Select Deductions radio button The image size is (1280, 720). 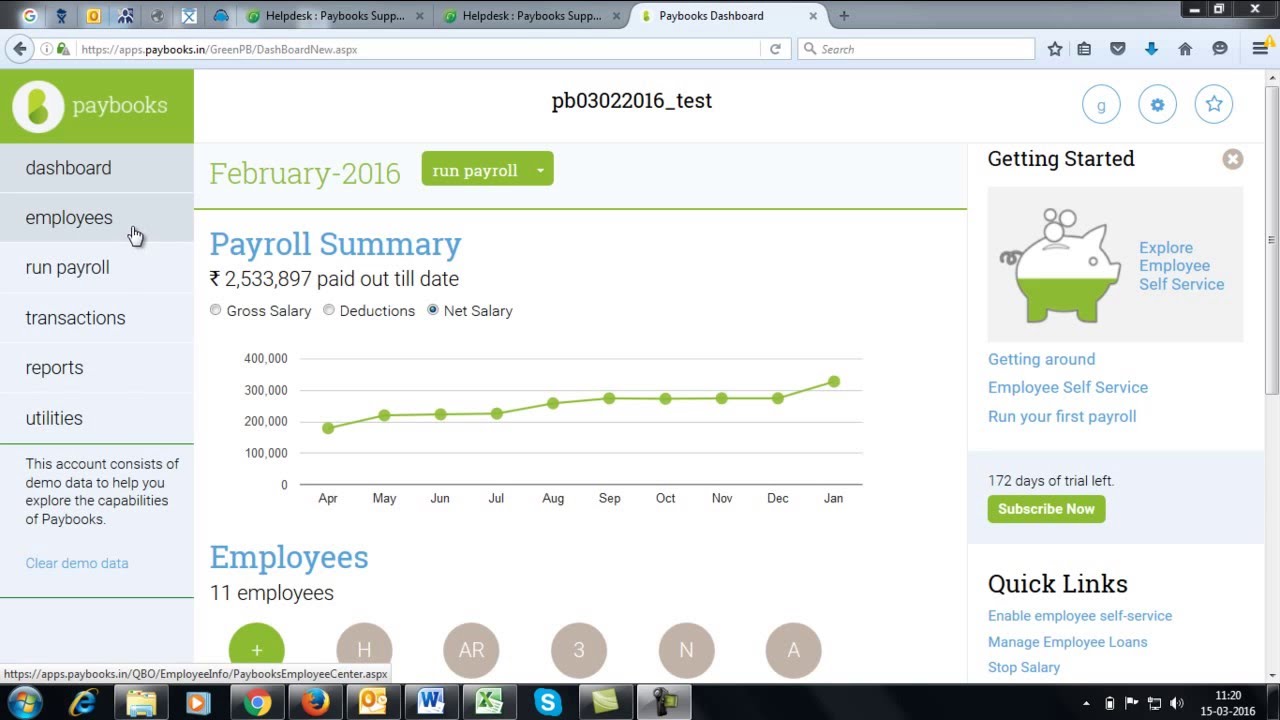tap(328, 310)
